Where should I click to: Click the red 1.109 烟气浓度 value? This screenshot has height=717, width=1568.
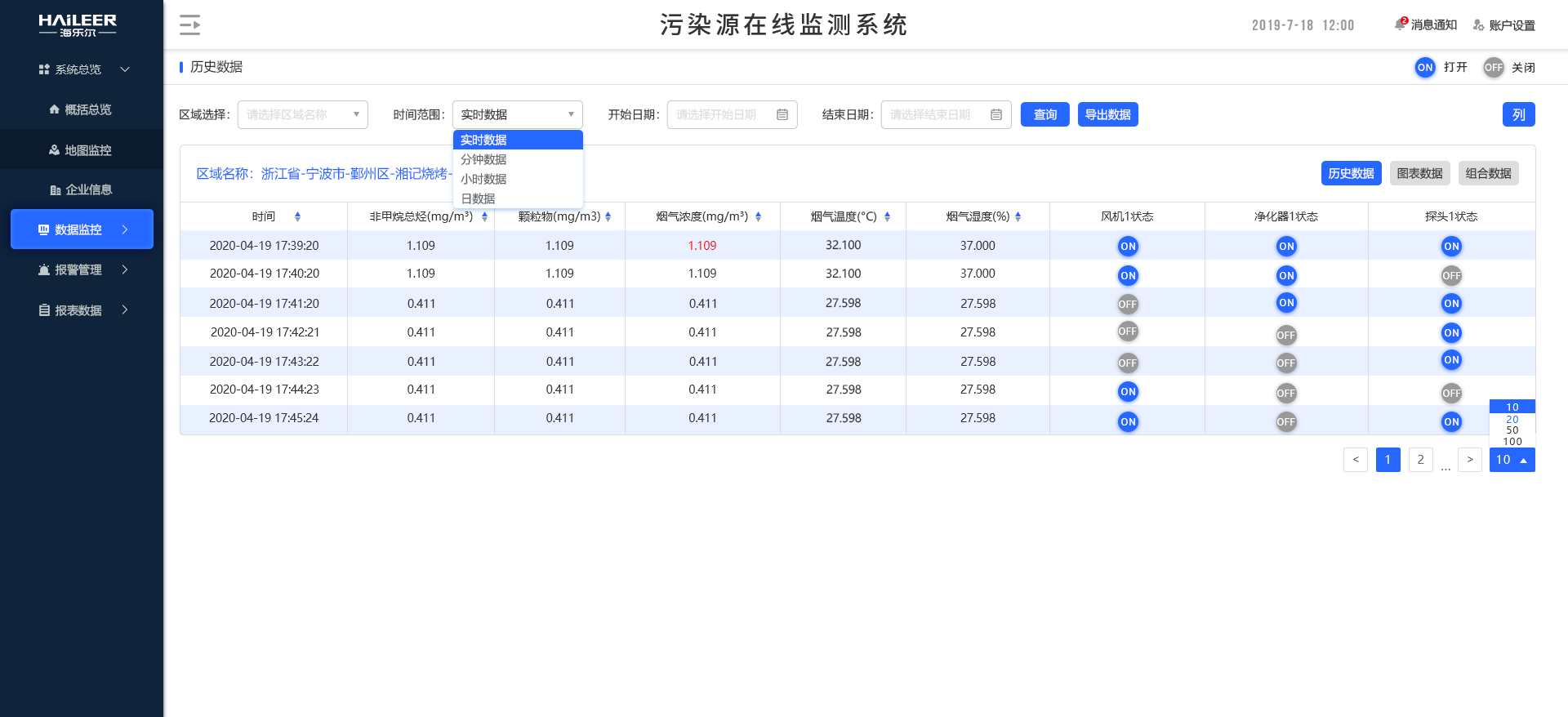(702, 246)
